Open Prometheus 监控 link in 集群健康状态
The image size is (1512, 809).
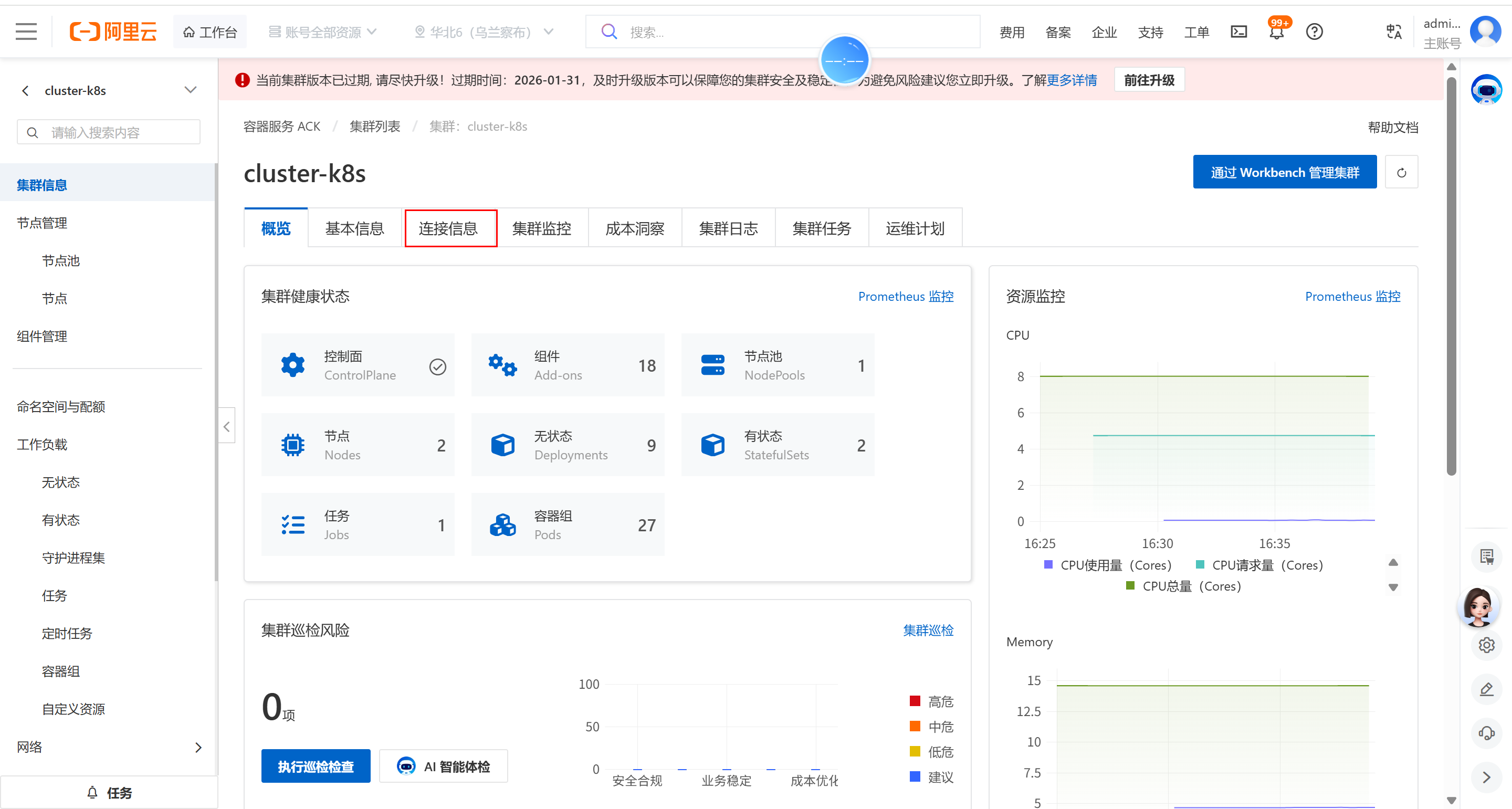(906, 297)
